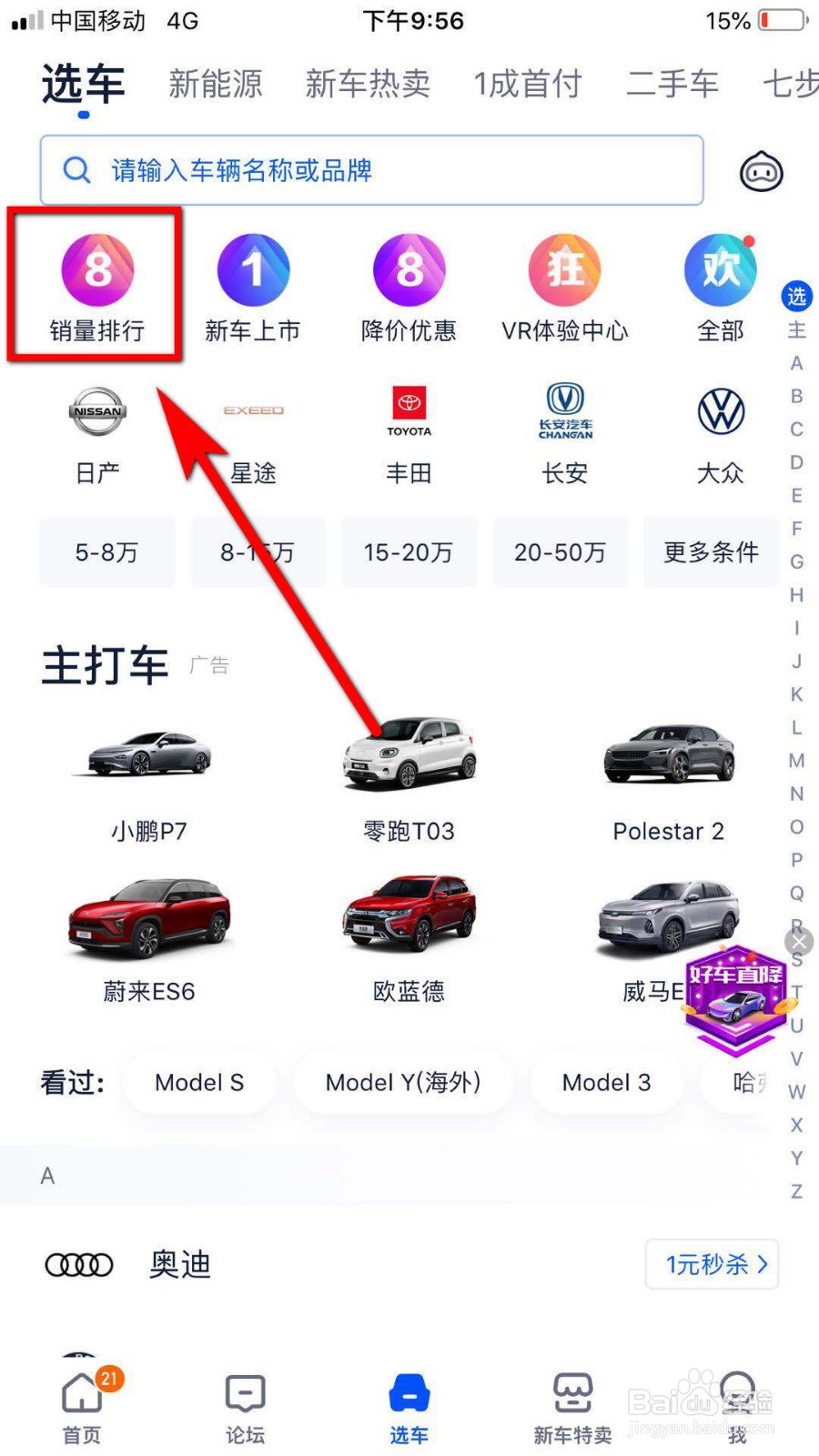Image resolution: width=819 pixels, height=1456 pixels.
Task: Open the robot assistant icon beside search
Action: (761, 172)
